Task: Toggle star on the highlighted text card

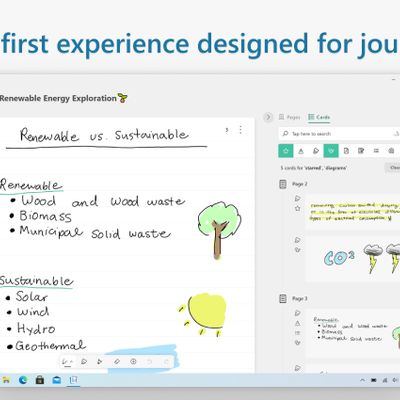Action: coord(298,209)
